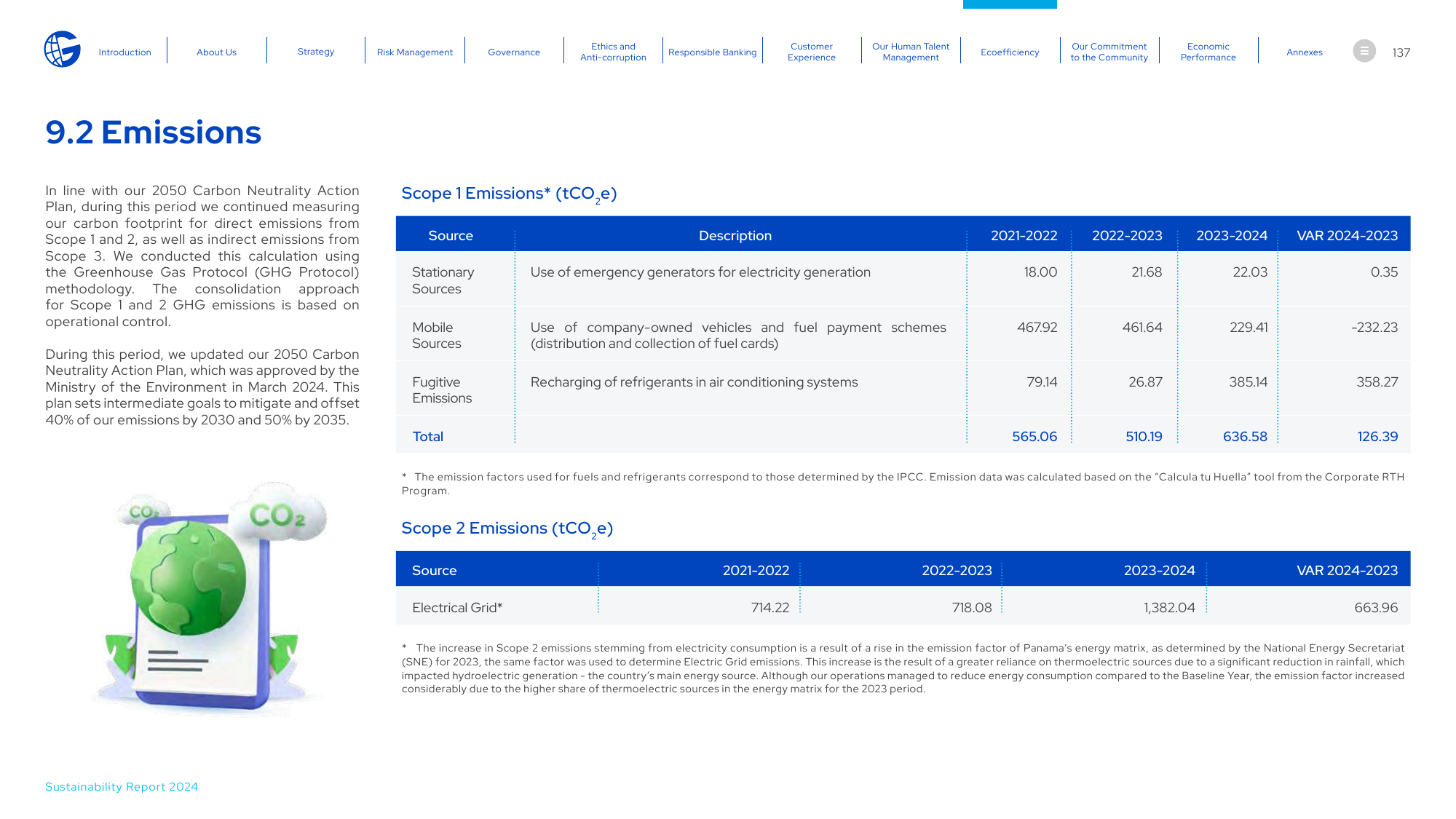This screenshot has width=1456, height=819.
Task: Select the Total variation value 126.39
Action: tap(1377, 437)
